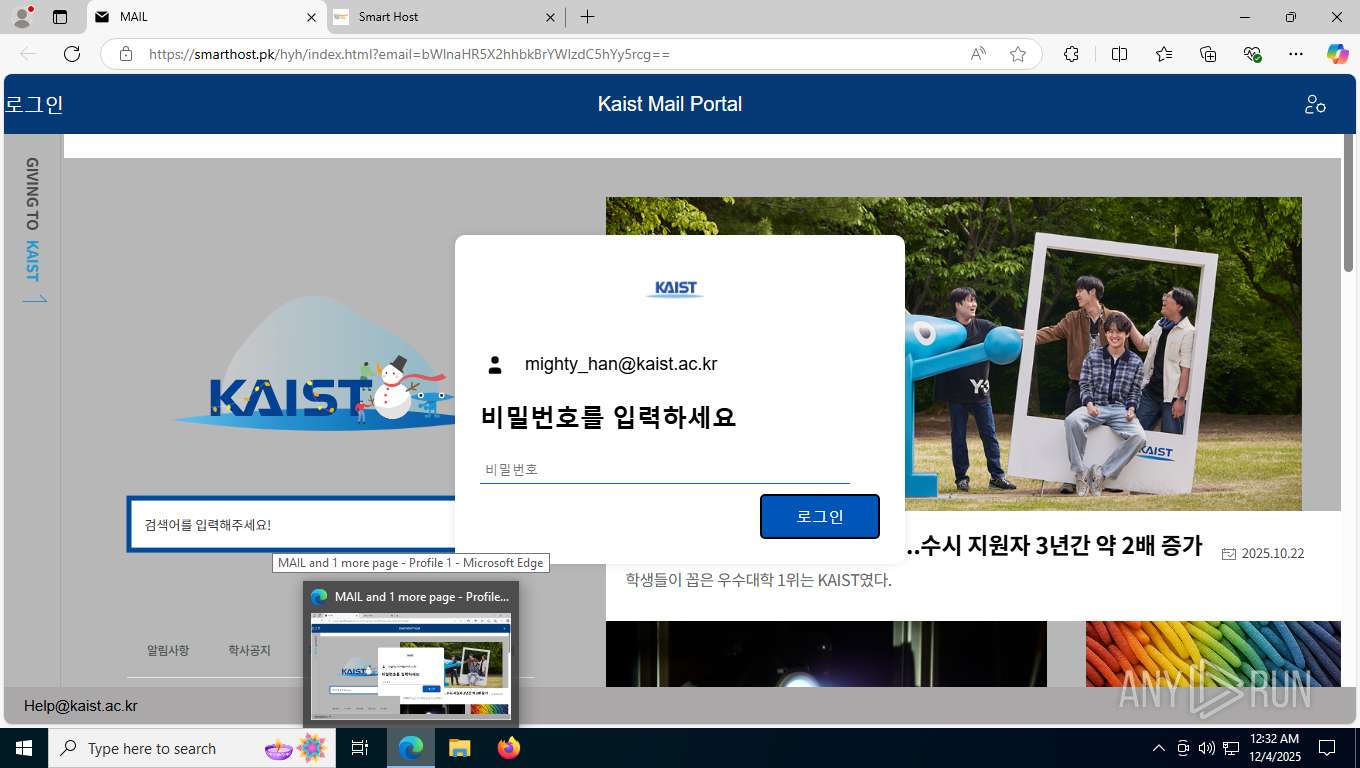Open the tab actions menu icon
Image resolution: width=1360 pixels, height=768 pixels.
pos(60,17)
